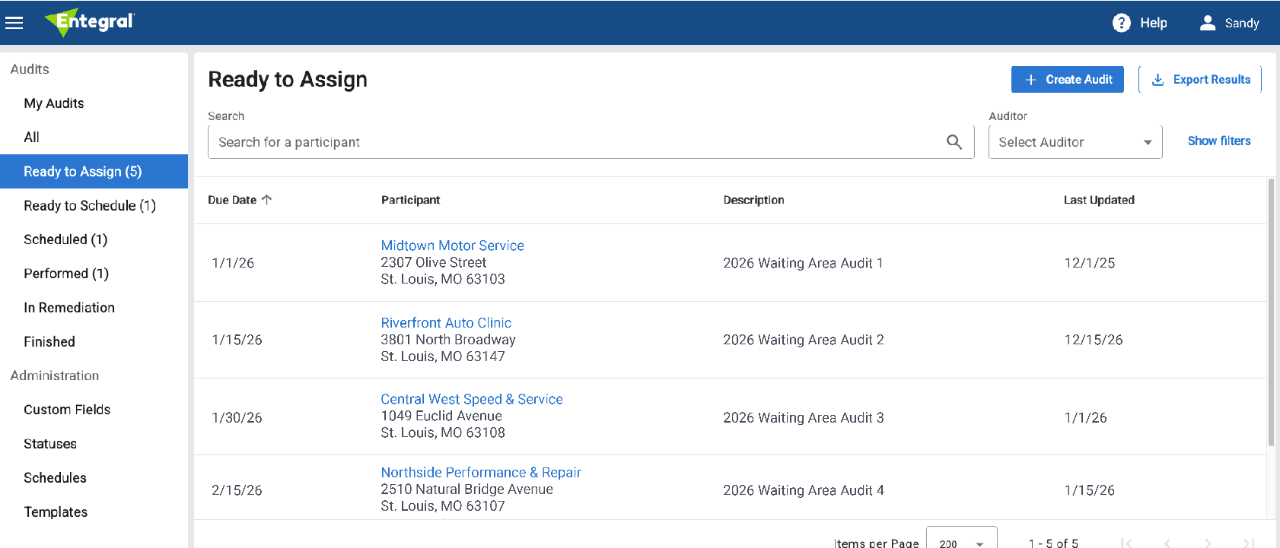
Task: Open Schedules administration
Action: tap(55, 477)
